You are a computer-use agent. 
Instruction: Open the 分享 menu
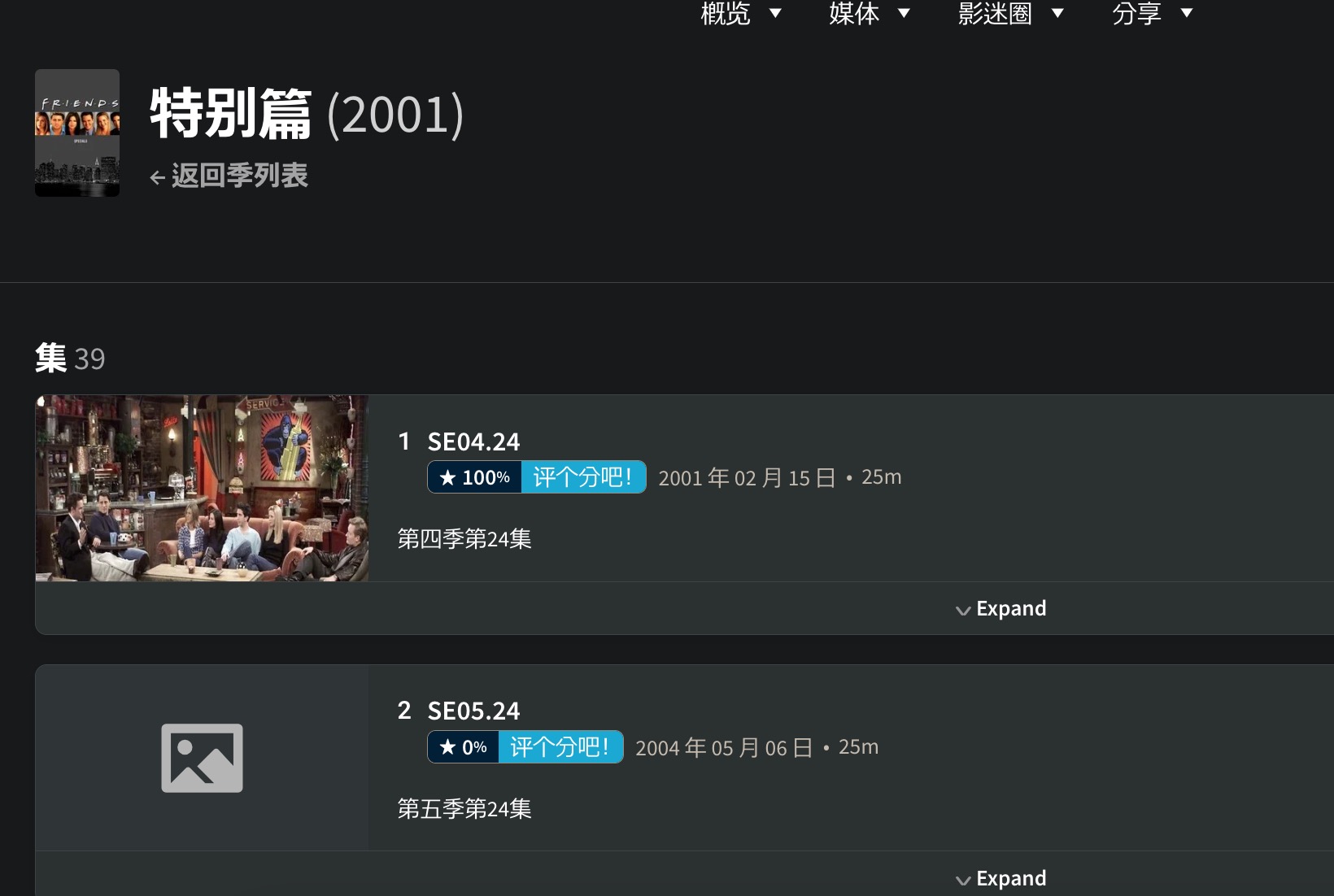coord(1152,13)
